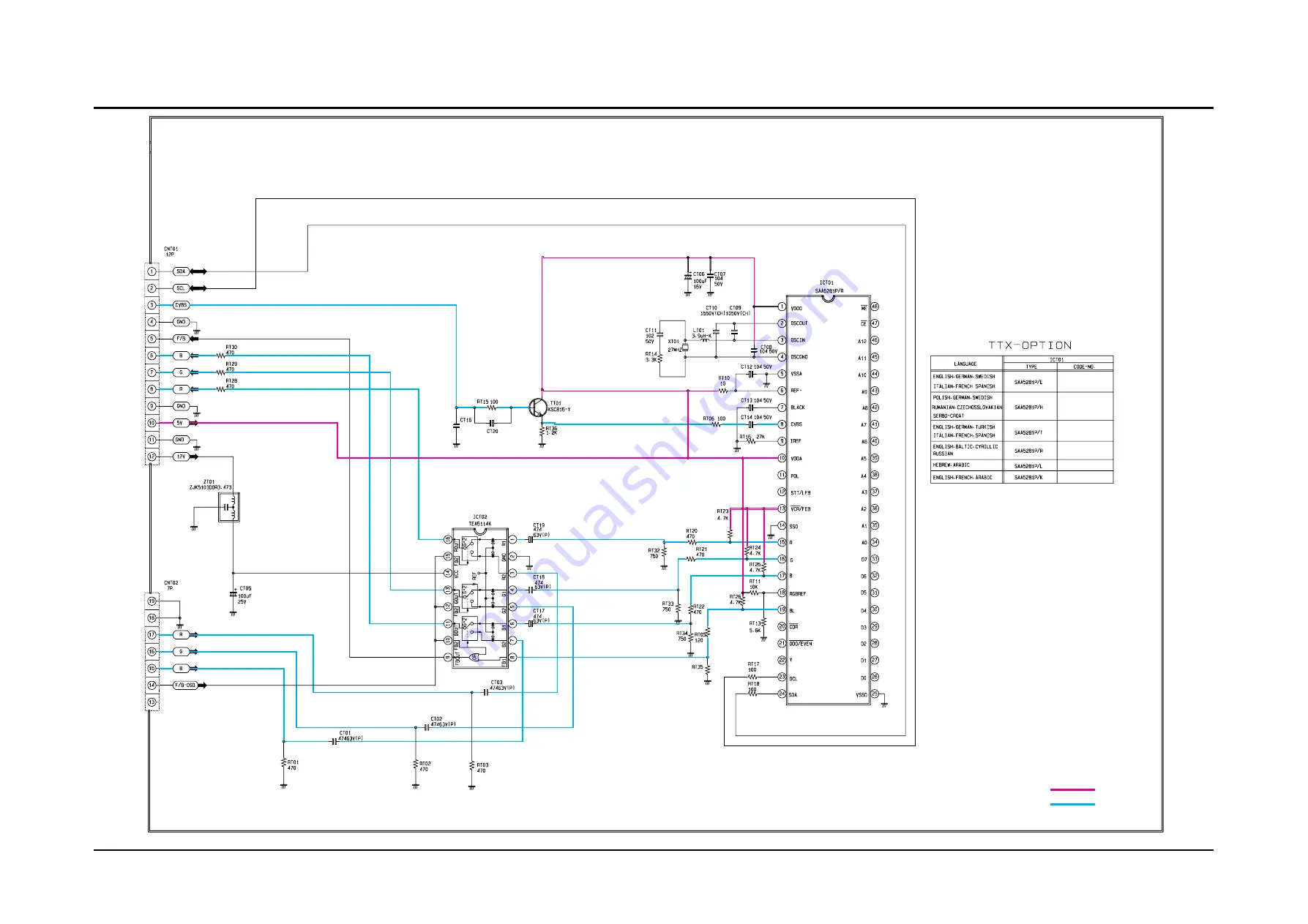Viewport: 1308px width, 924px height.
Task: Select the OSCOUT pin label on ICT01
Action: click(799, 323)
